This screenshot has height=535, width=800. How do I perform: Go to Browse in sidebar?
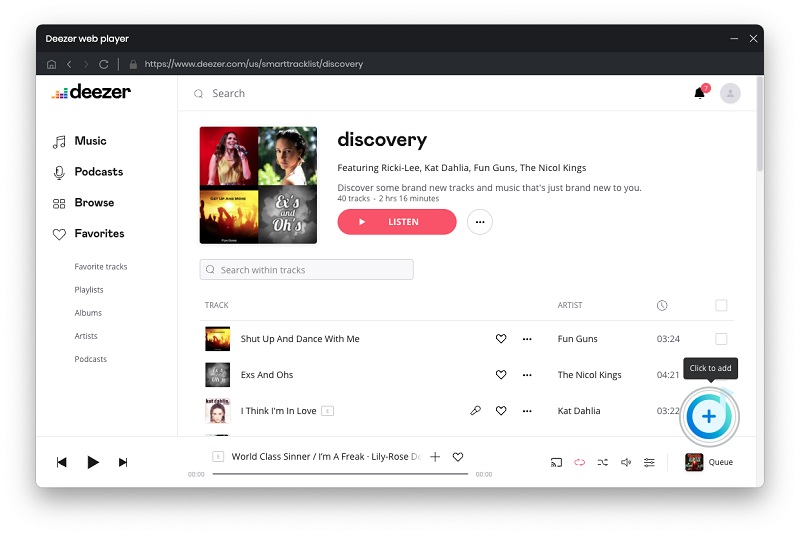click(94, 203)
